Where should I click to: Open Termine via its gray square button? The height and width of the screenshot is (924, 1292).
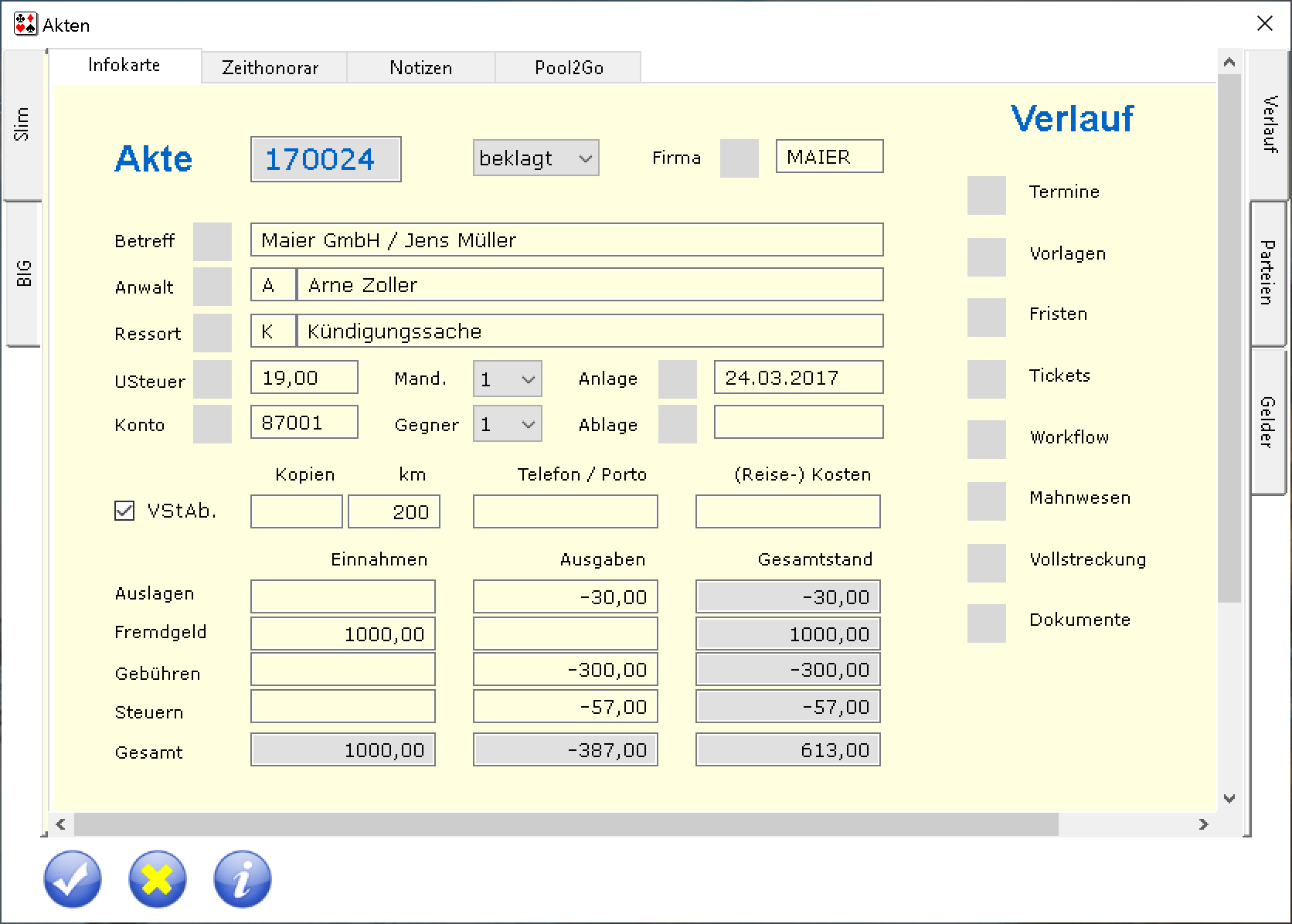987,195
